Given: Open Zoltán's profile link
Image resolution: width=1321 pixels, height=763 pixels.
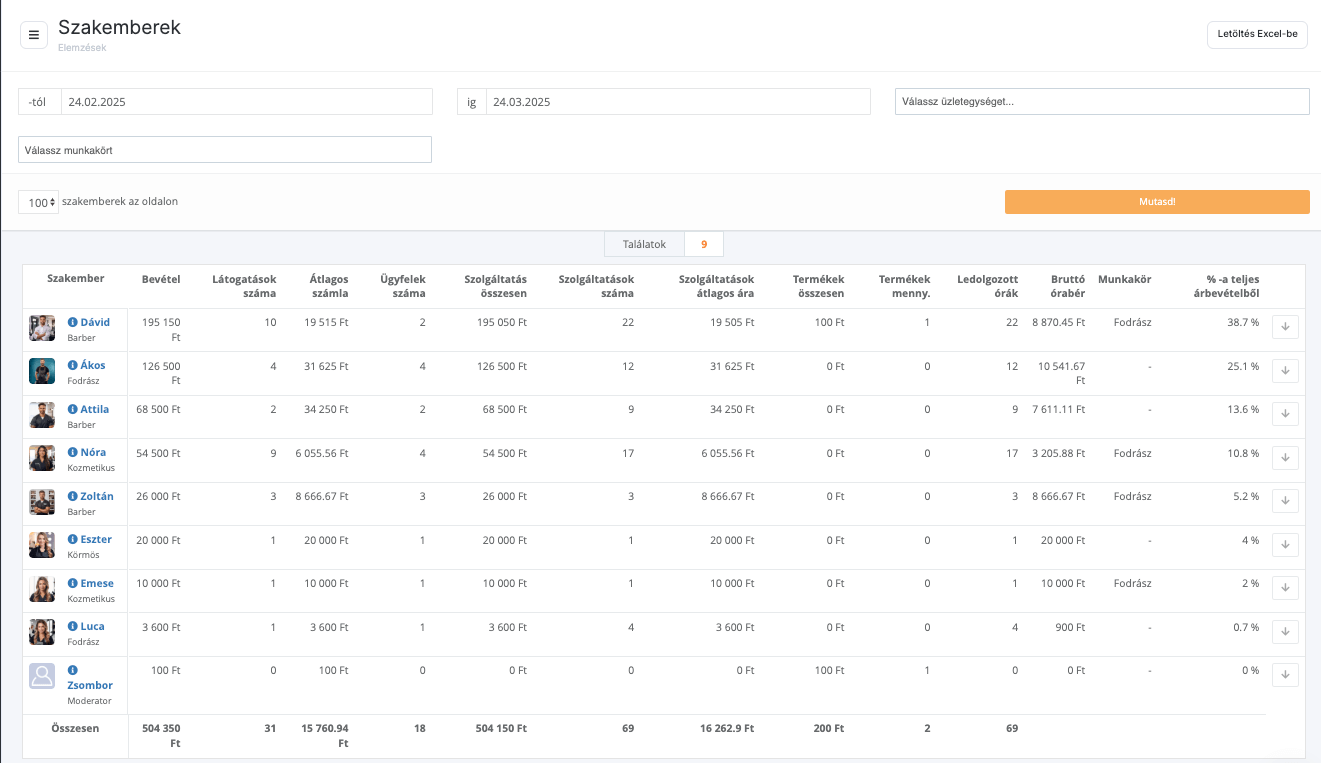Looking at the screenshot, I should pos(97,497).
